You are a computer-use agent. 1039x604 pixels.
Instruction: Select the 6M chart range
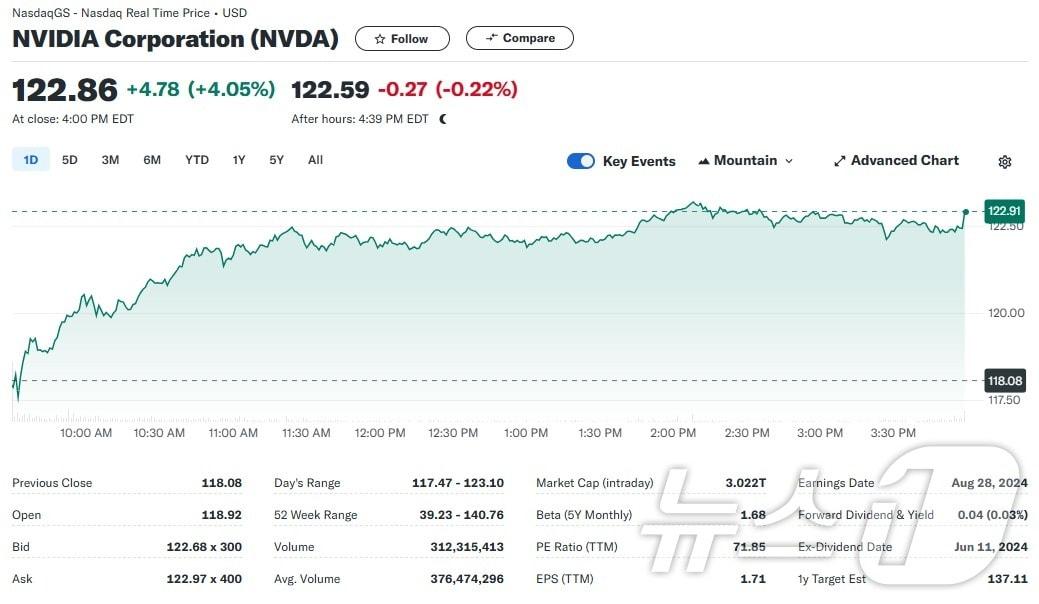tap(152, 160)
